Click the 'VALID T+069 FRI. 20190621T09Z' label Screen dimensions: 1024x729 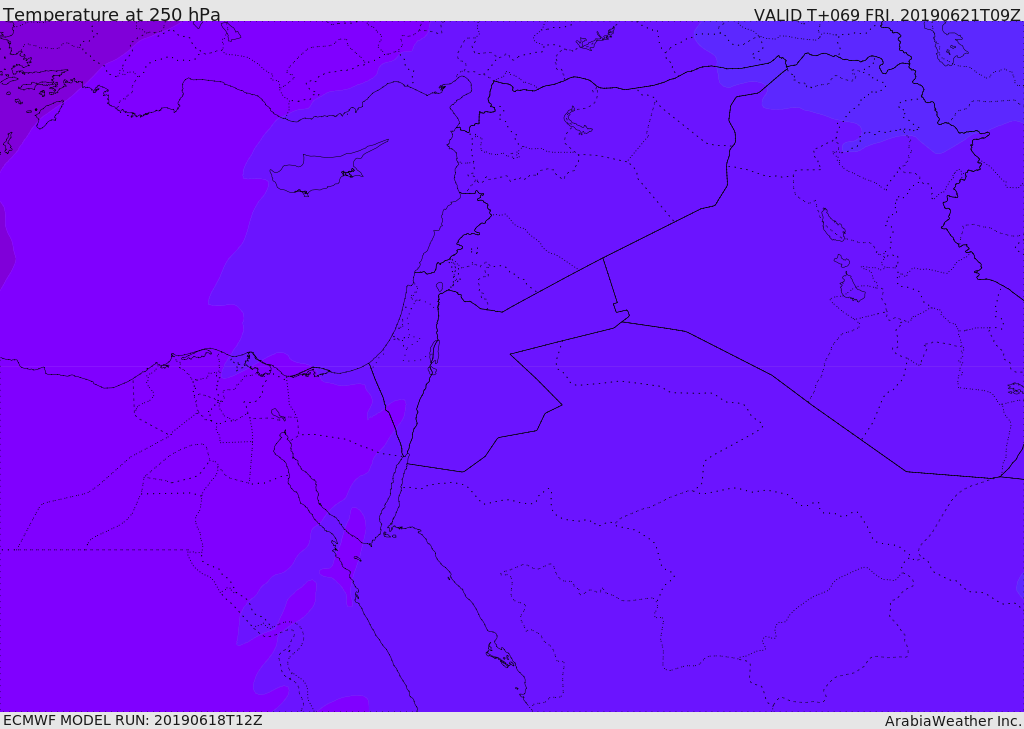coord(886,14)
